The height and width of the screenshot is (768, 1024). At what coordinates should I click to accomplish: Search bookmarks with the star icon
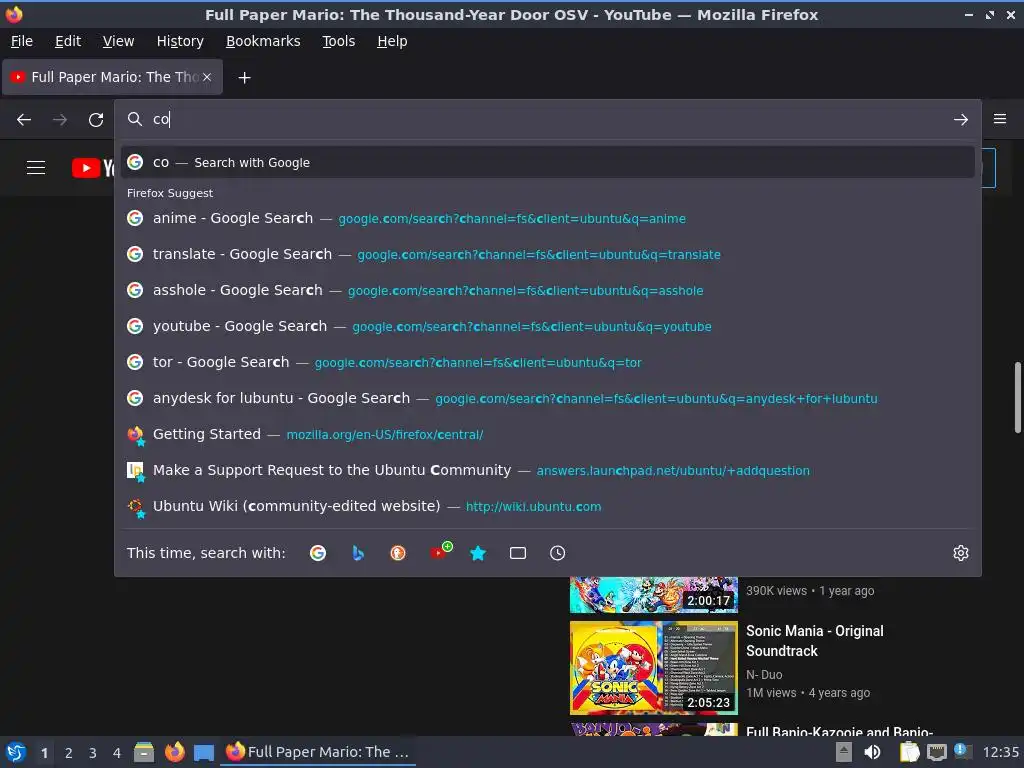click(478, 553)
